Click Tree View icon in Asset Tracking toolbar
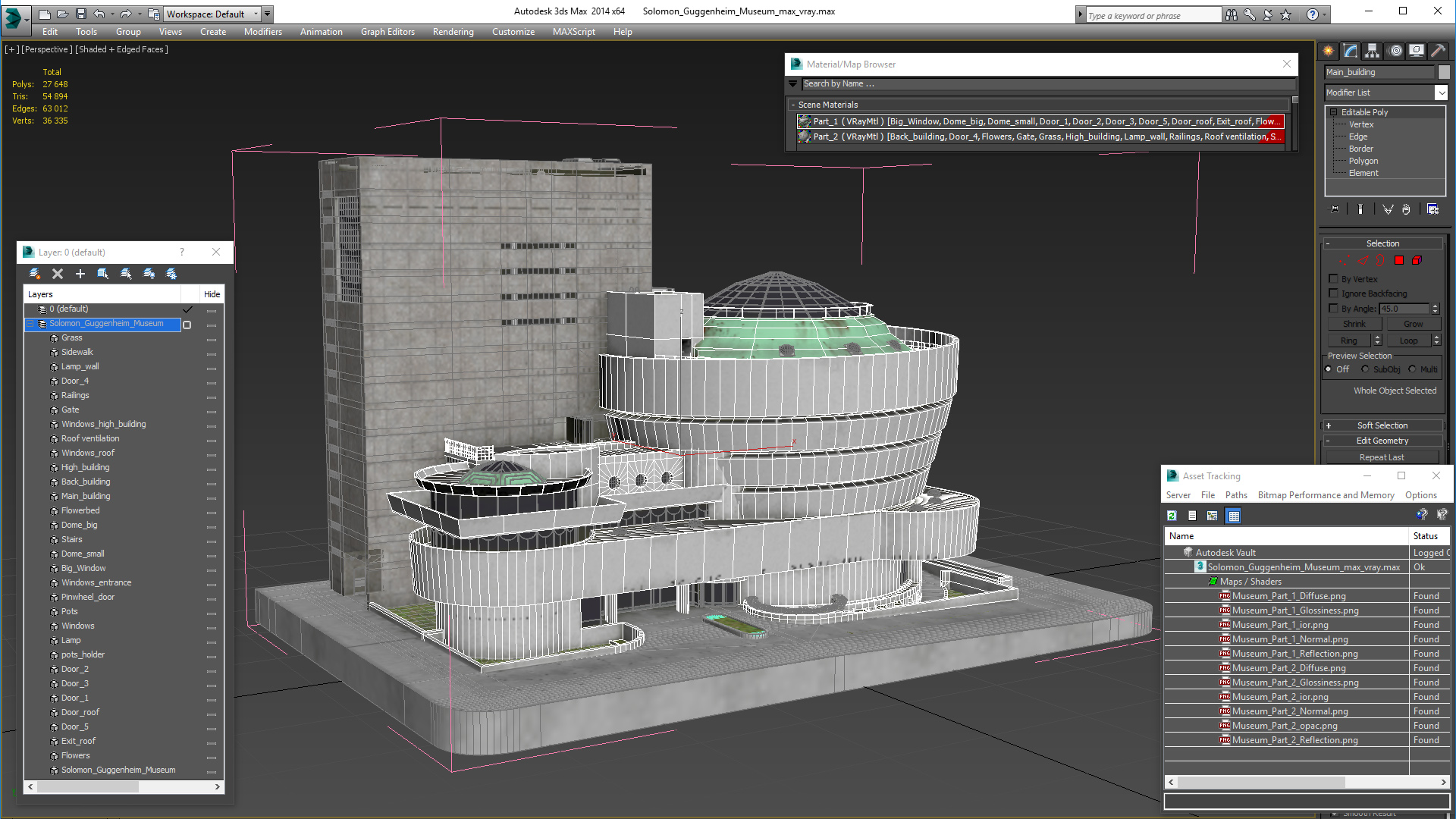This screenshot has width=1456, height=819. (x=1213, y=516)
